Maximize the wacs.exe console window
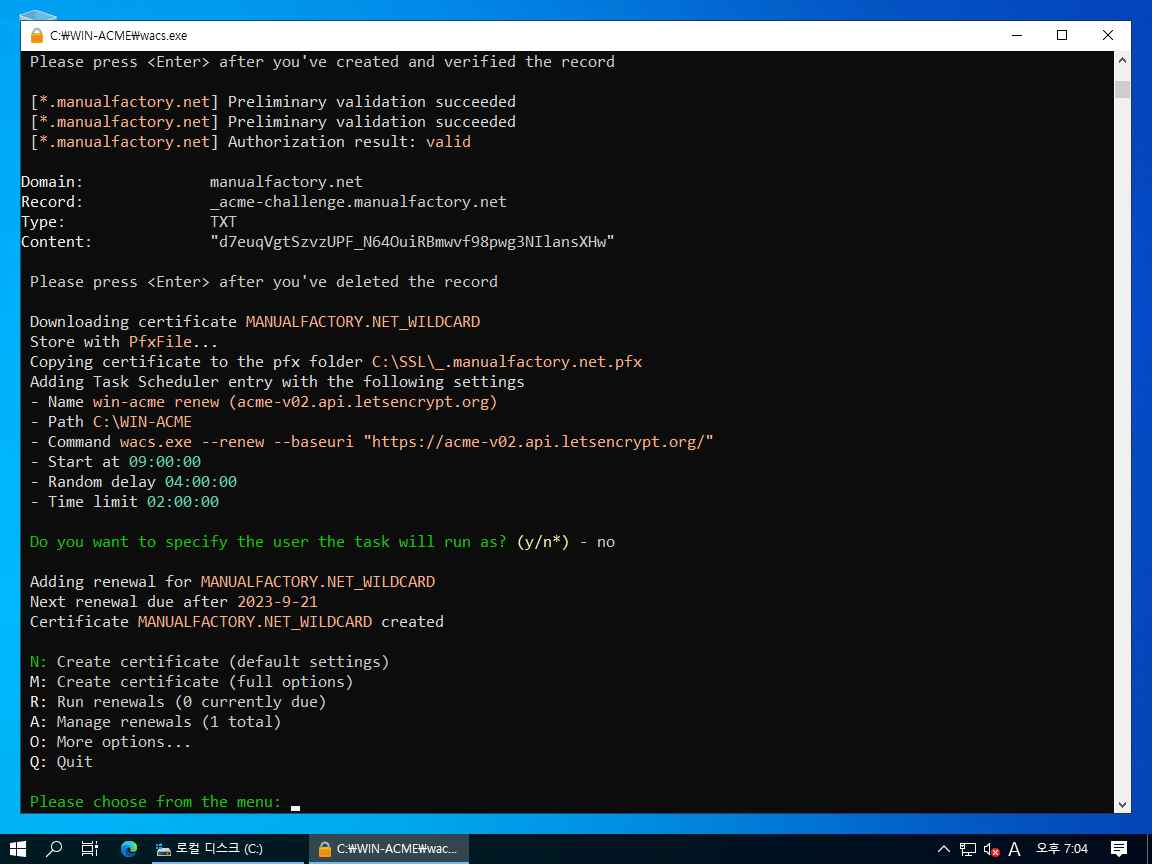Screen dimensions: 1152x864 point(1062,35)
